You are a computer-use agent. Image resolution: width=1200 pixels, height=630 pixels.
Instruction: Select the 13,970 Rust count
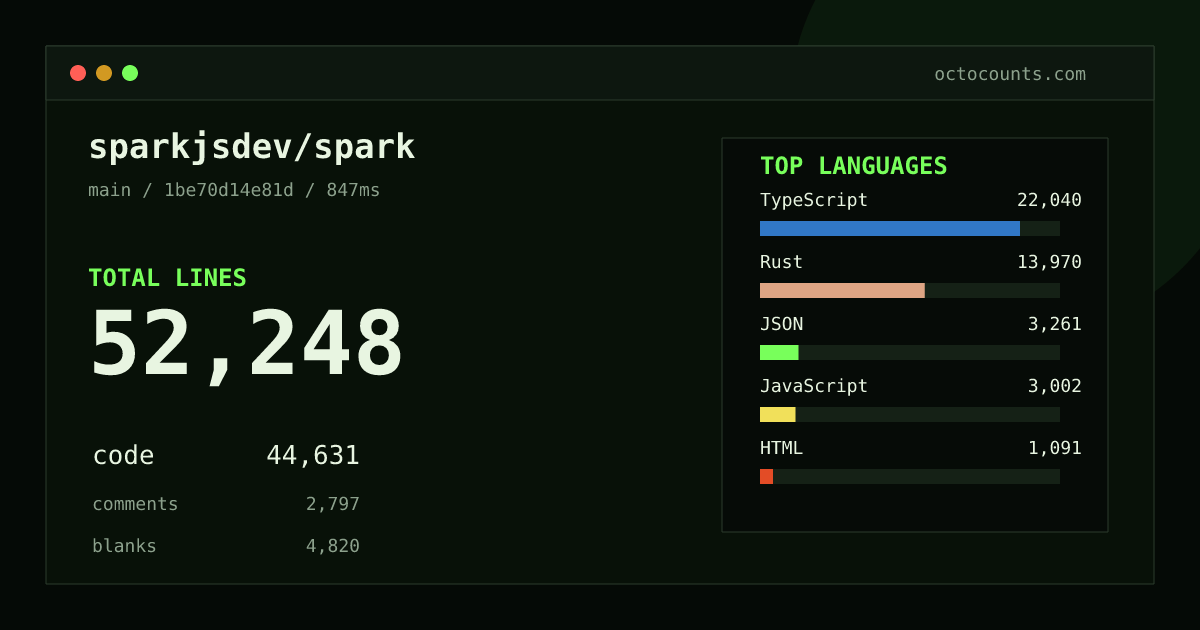click(1049, 262)
